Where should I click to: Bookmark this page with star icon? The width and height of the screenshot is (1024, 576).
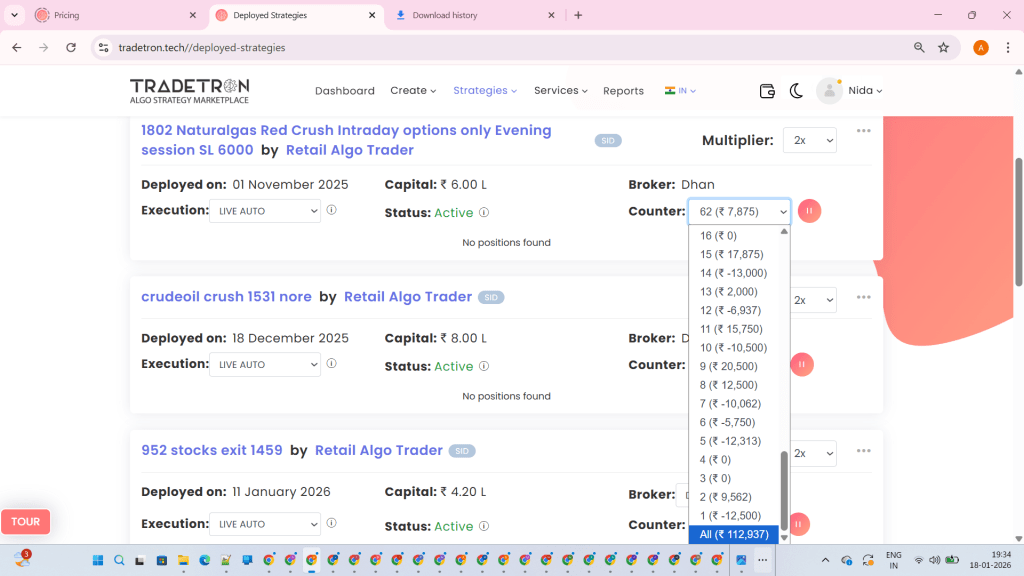click(x=943, y=47)
